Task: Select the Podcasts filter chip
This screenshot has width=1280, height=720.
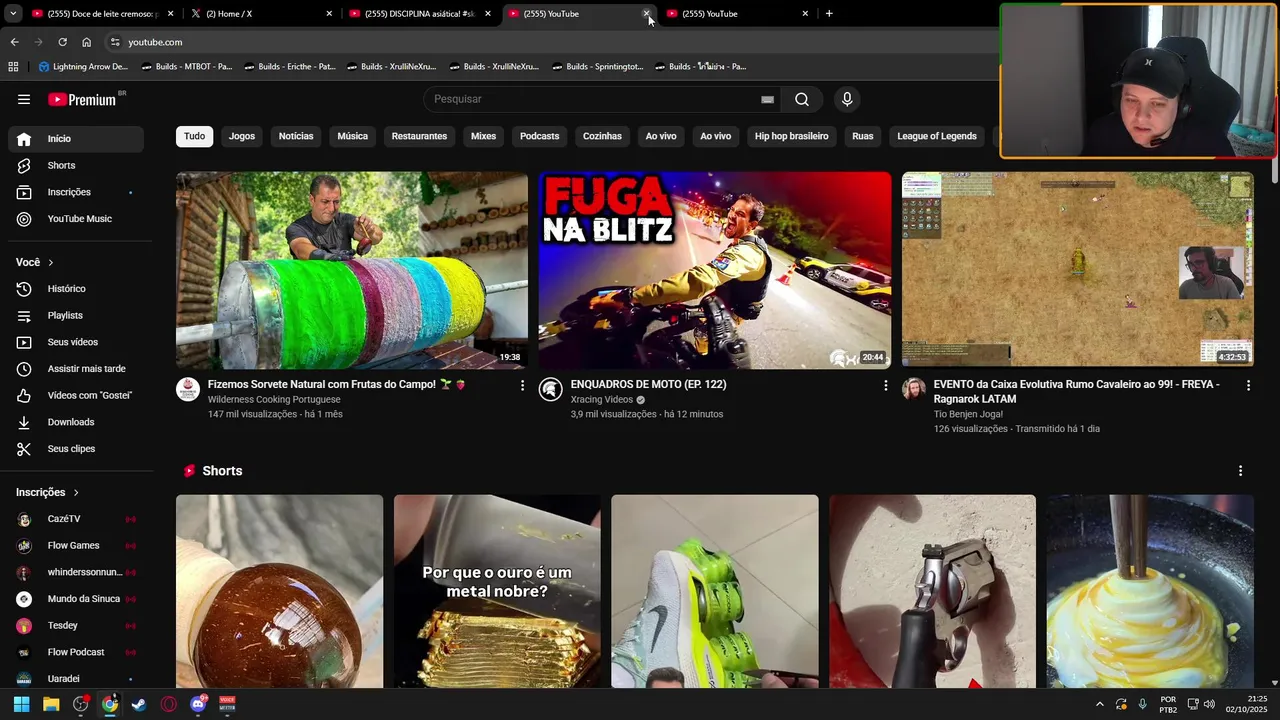Action: 539,136
